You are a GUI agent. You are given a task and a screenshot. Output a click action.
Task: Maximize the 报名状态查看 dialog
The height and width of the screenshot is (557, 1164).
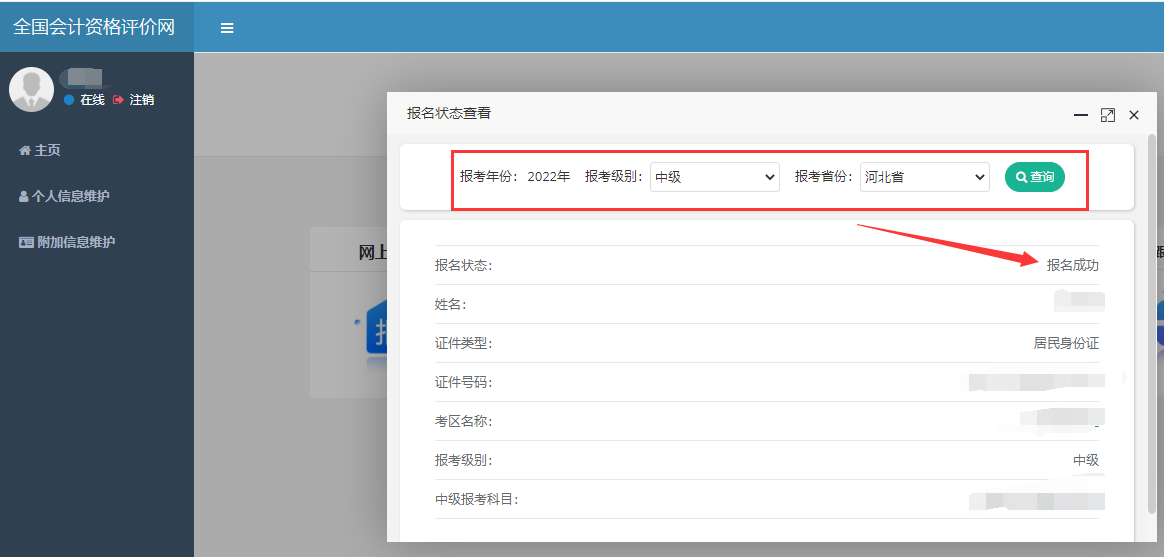click(x=1108, y=115)
